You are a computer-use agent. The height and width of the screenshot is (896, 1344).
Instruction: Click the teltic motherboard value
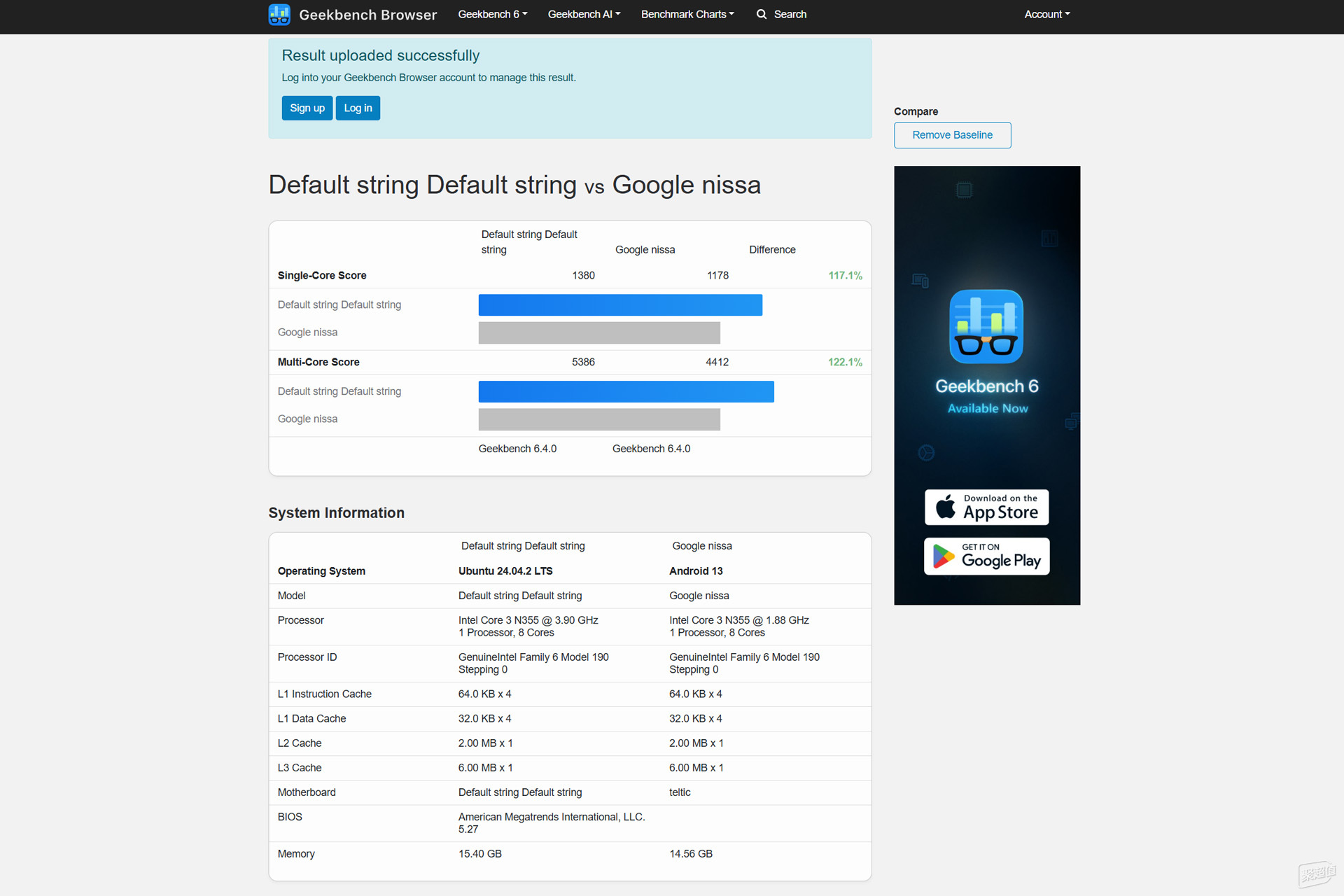[680, 792]
